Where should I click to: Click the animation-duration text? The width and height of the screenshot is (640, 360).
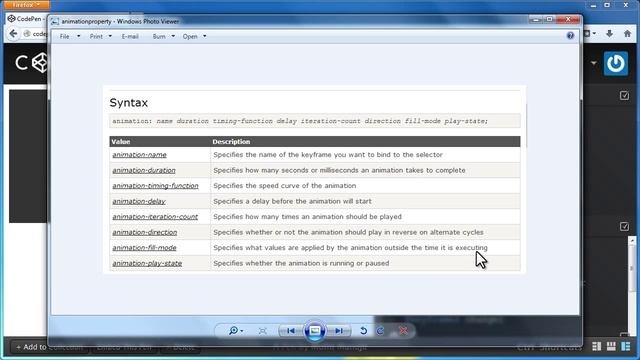144,170
